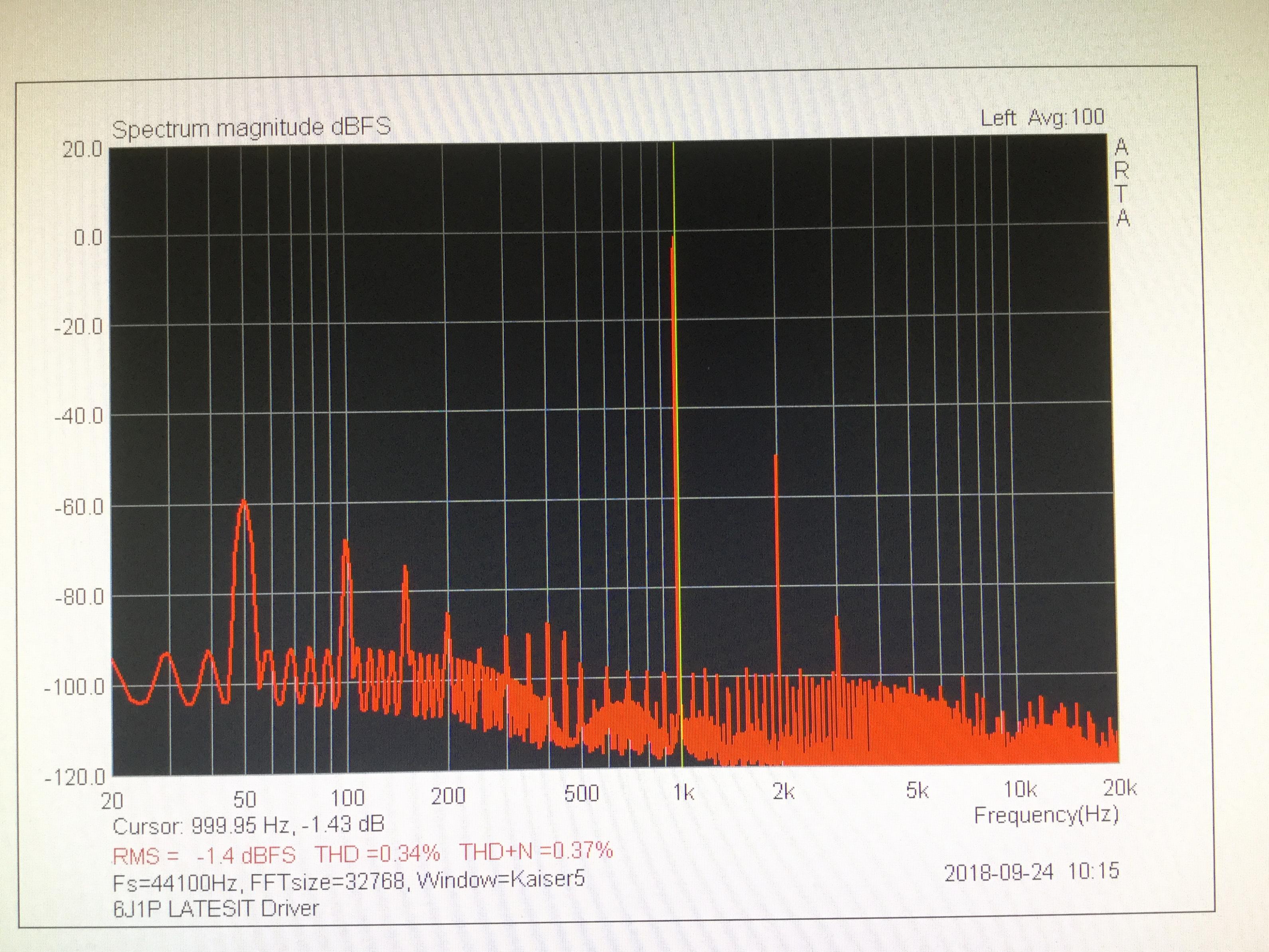Click the '0.0' y-axis label
This screenshot has width=1269, height=952.
coord(88,237)
